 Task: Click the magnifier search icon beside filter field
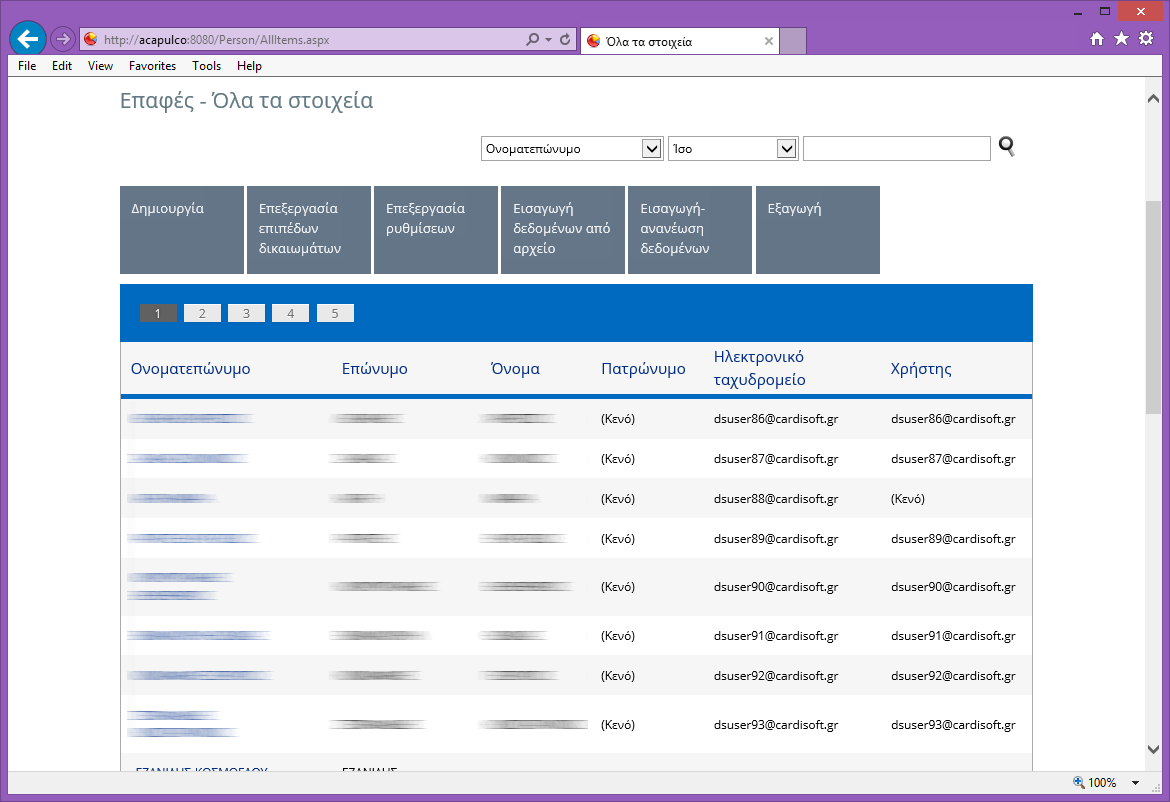point(1007,147)
